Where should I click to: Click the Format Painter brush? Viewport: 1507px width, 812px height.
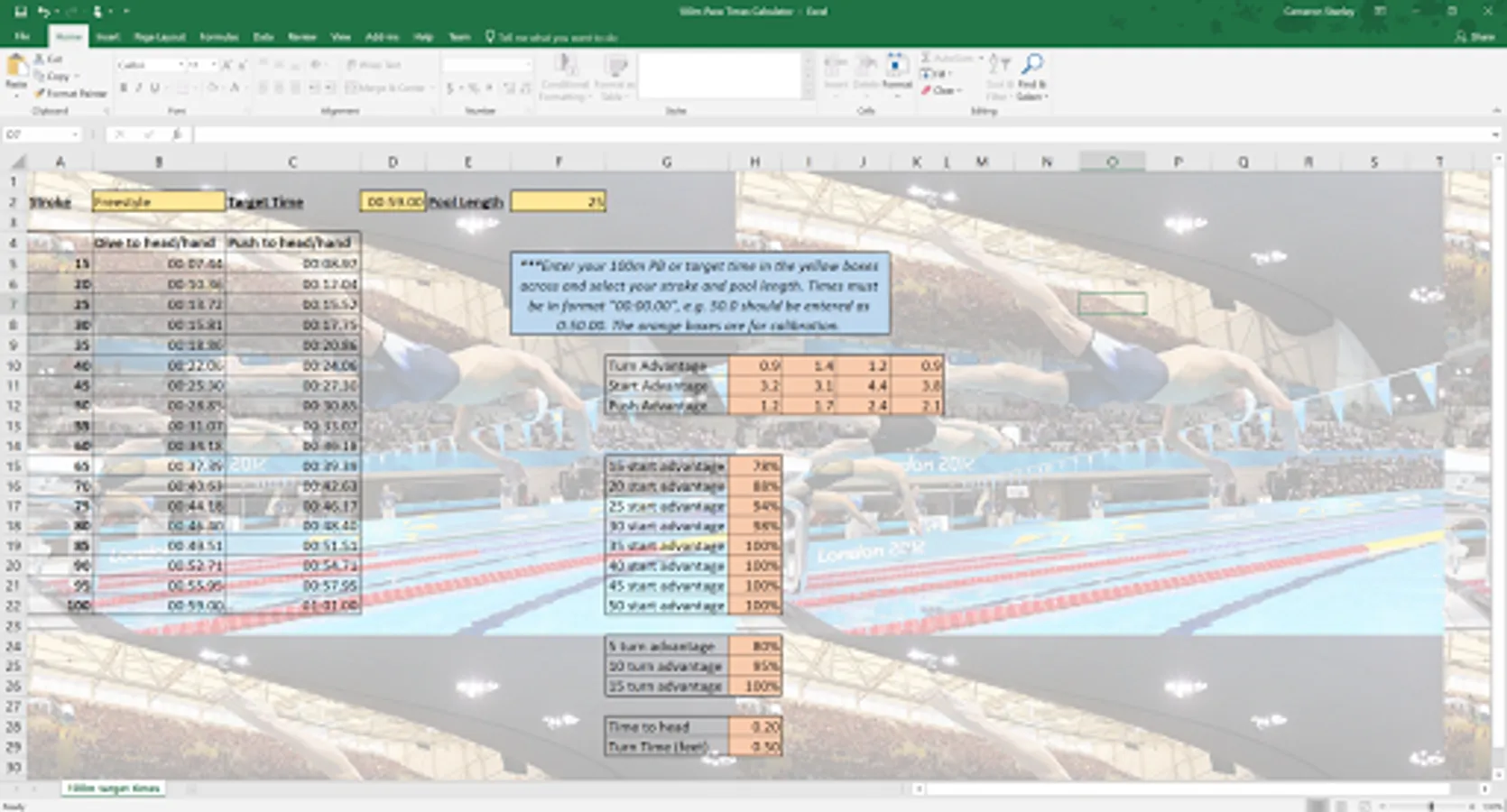(x=70, y=93)
